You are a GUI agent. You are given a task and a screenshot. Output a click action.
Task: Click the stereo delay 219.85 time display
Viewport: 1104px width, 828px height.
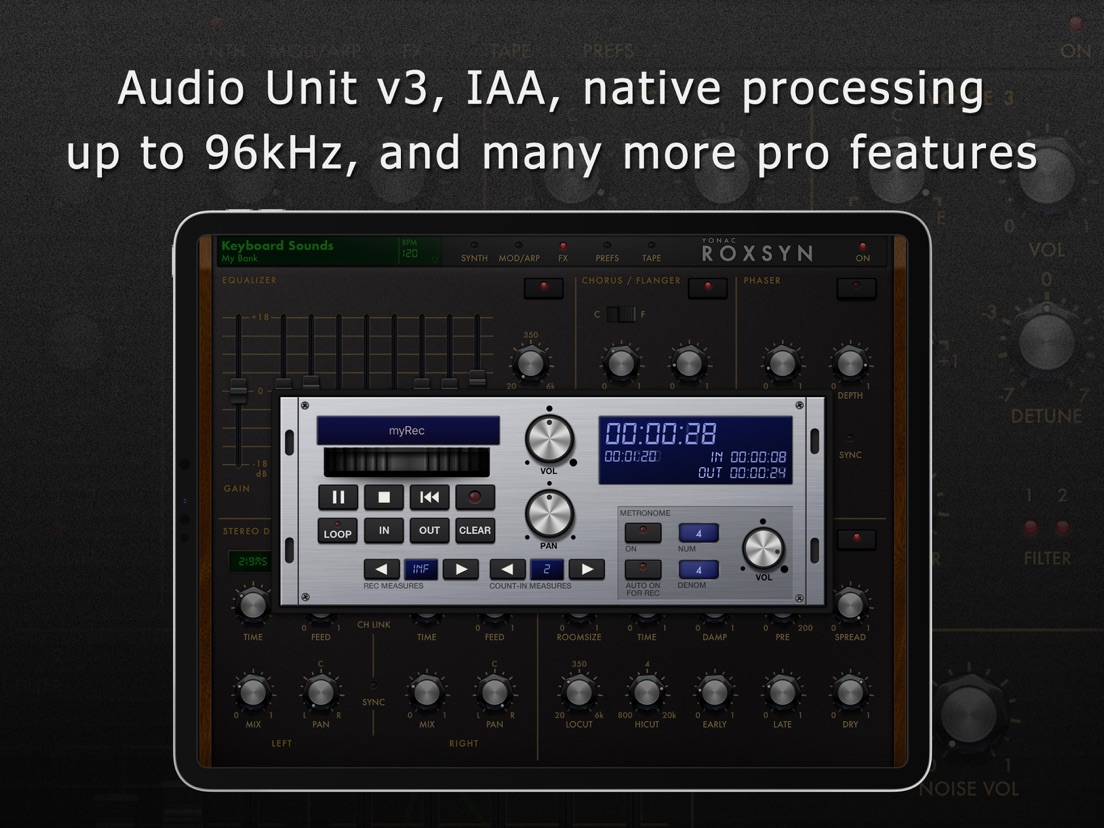click(251, 561)
